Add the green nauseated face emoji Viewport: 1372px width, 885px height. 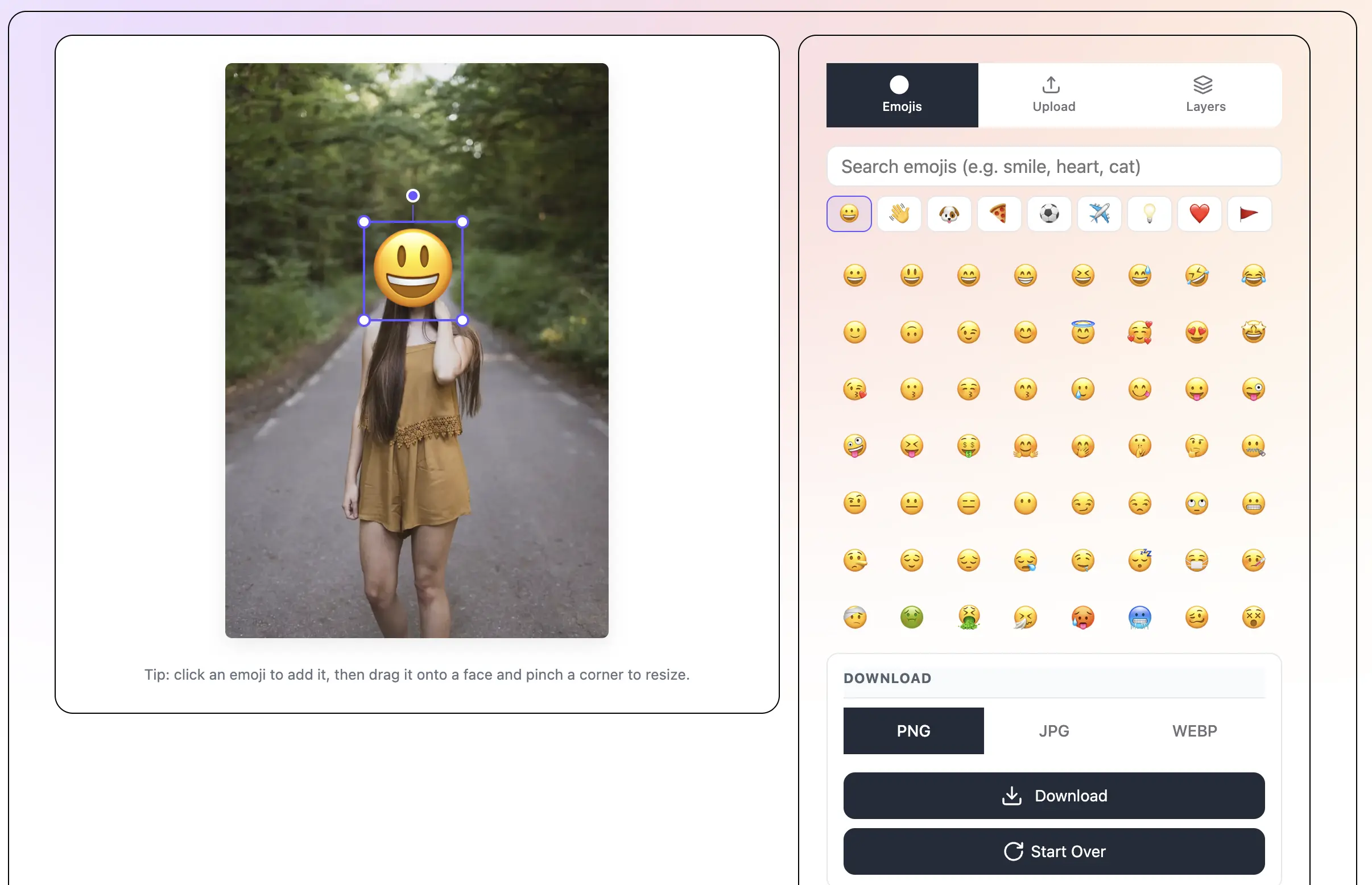tap(911, 617)
